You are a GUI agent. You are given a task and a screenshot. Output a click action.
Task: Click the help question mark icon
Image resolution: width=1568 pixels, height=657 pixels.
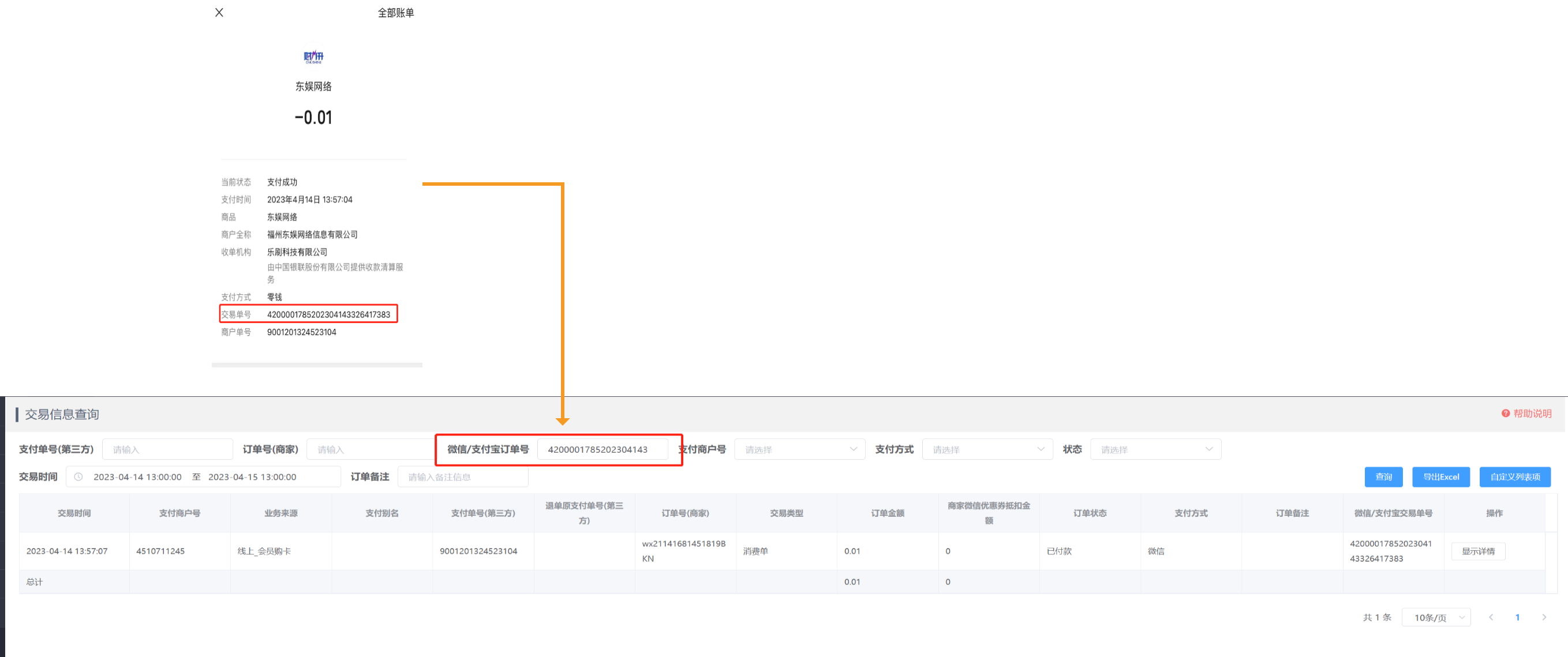[x=1505, y=414]
